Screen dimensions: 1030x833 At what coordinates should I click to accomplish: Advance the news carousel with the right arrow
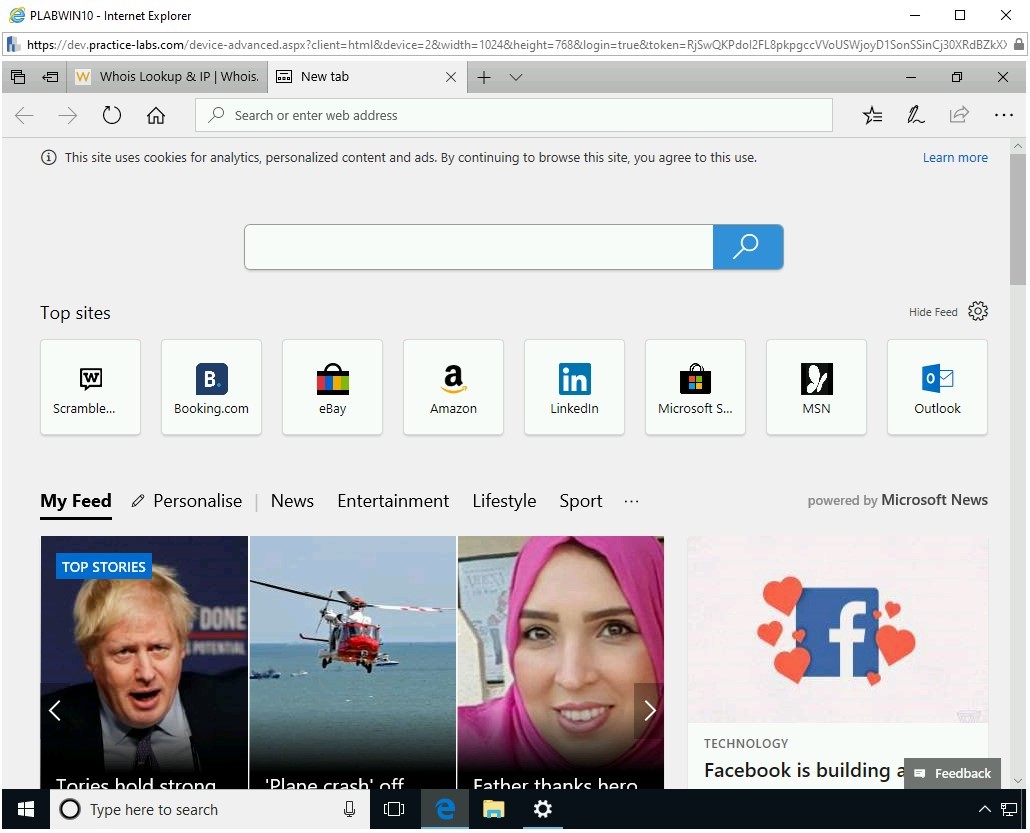(x=649, y=710)
